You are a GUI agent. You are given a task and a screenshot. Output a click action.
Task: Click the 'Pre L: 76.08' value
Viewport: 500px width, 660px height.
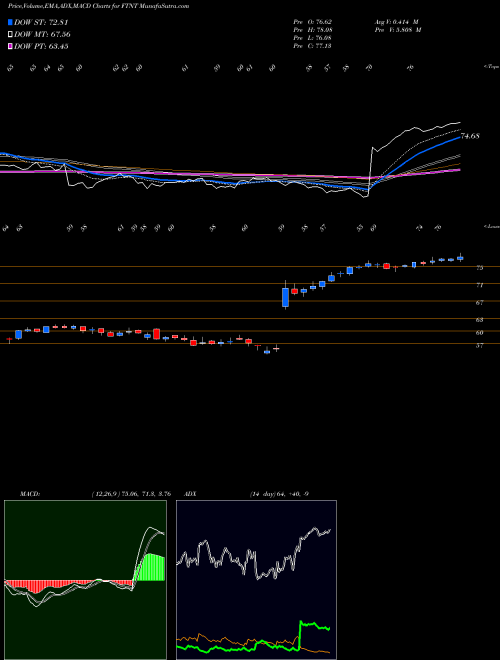313,38
